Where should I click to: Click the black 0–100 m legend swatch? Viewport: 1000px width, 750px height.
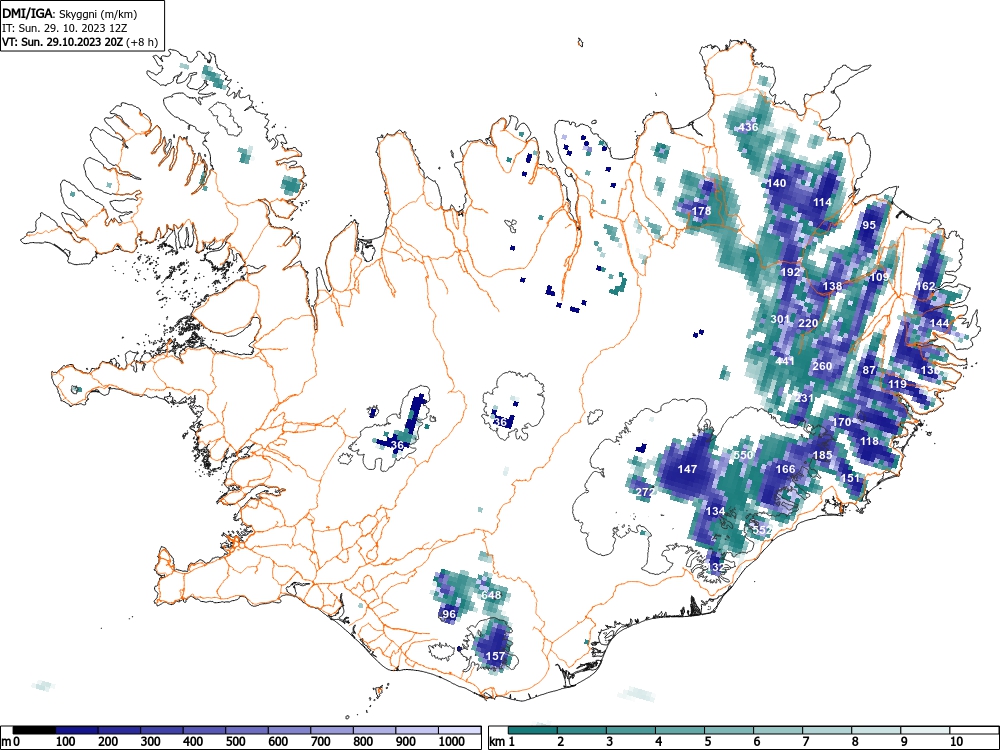(34, 730)
